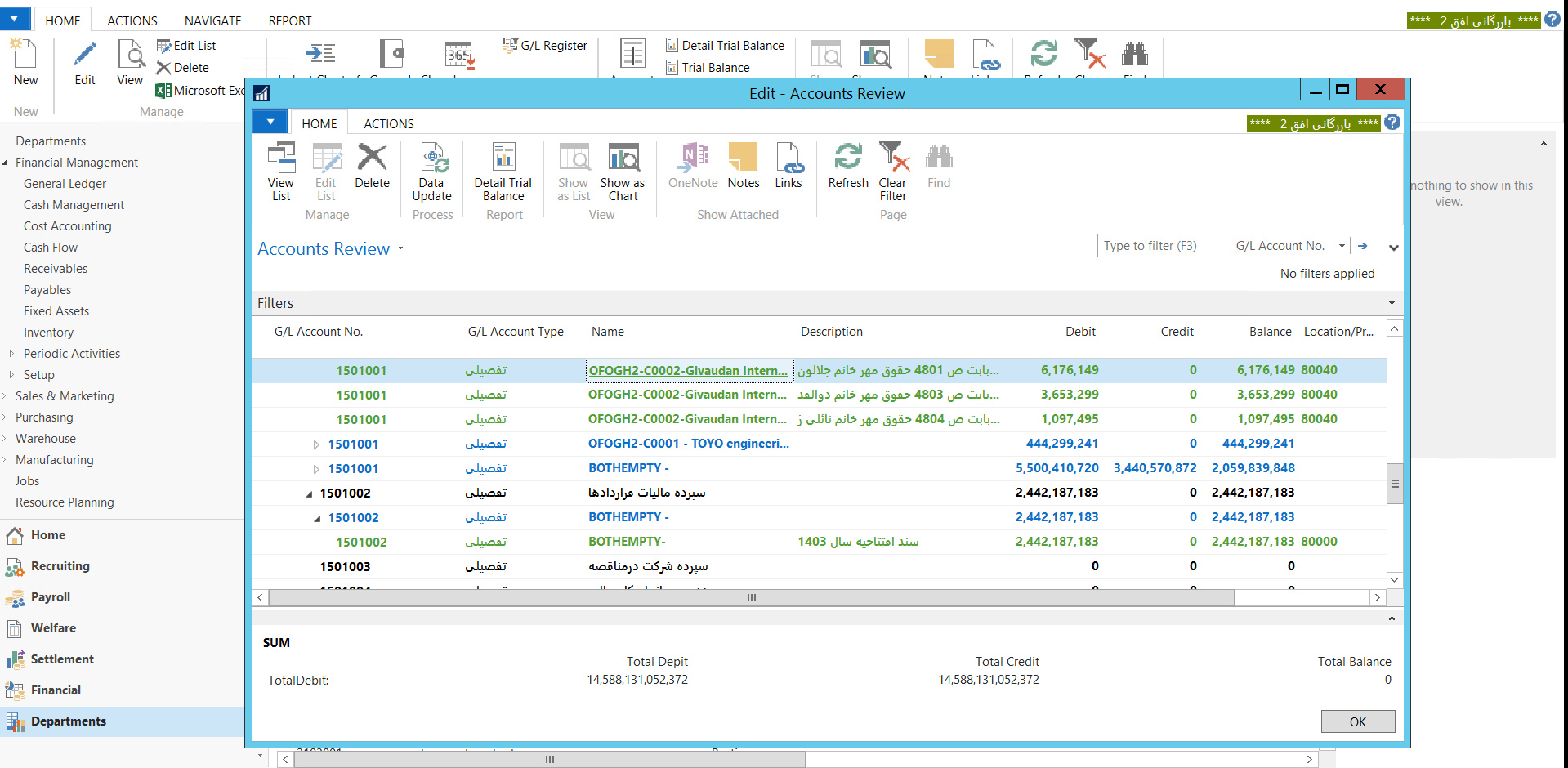Sort by Debit column header

[x=1080, y=332]
